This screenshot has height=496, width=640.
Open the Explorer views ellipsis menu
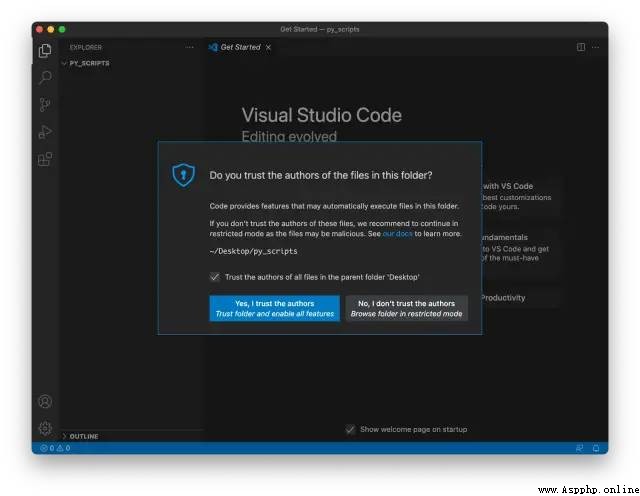click(x=189, y=47)
